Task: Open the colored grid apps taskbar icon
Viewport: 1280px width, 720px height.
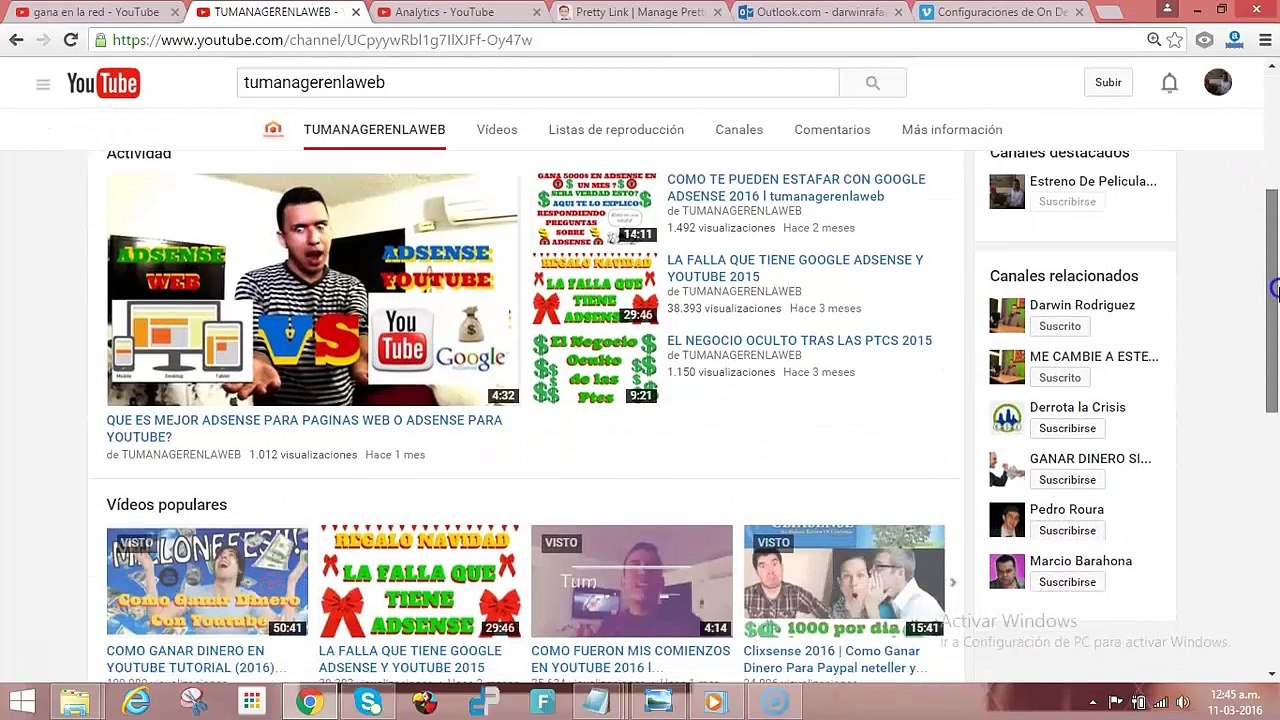Action: (x=251, y=702)
